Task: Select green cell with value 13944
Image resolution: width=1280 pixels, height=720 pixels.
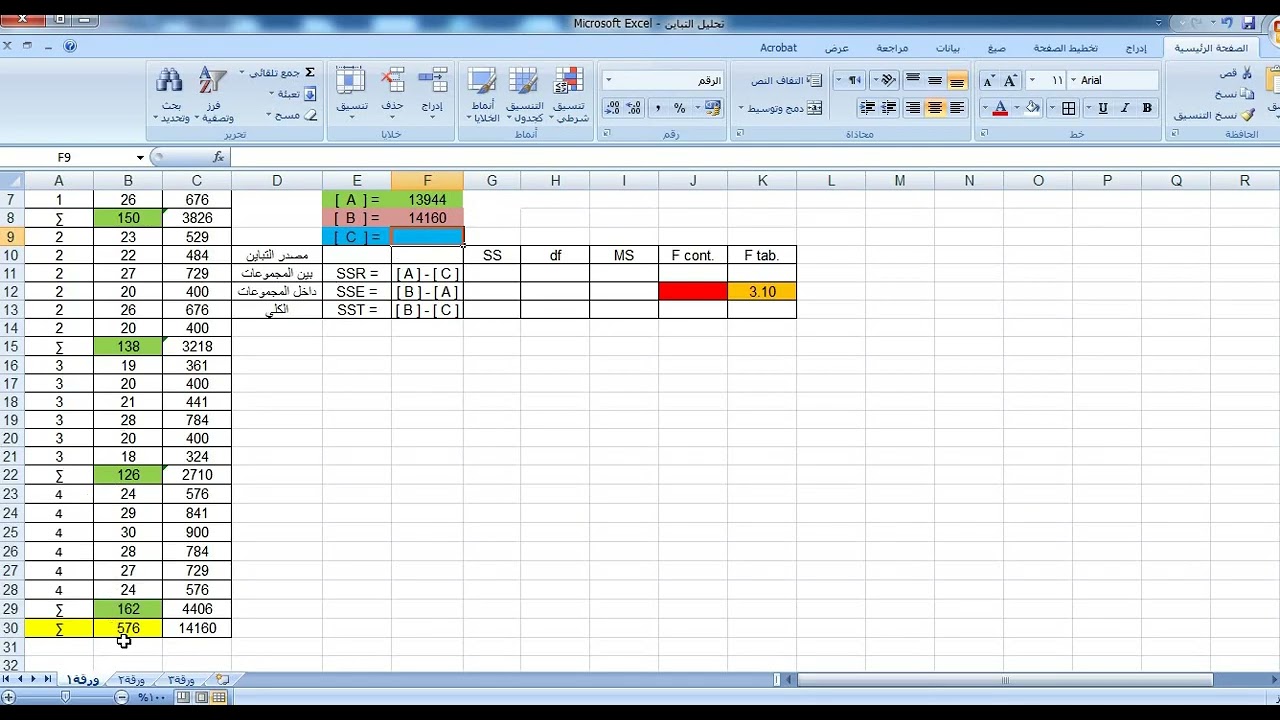Action: pos(427,200)
